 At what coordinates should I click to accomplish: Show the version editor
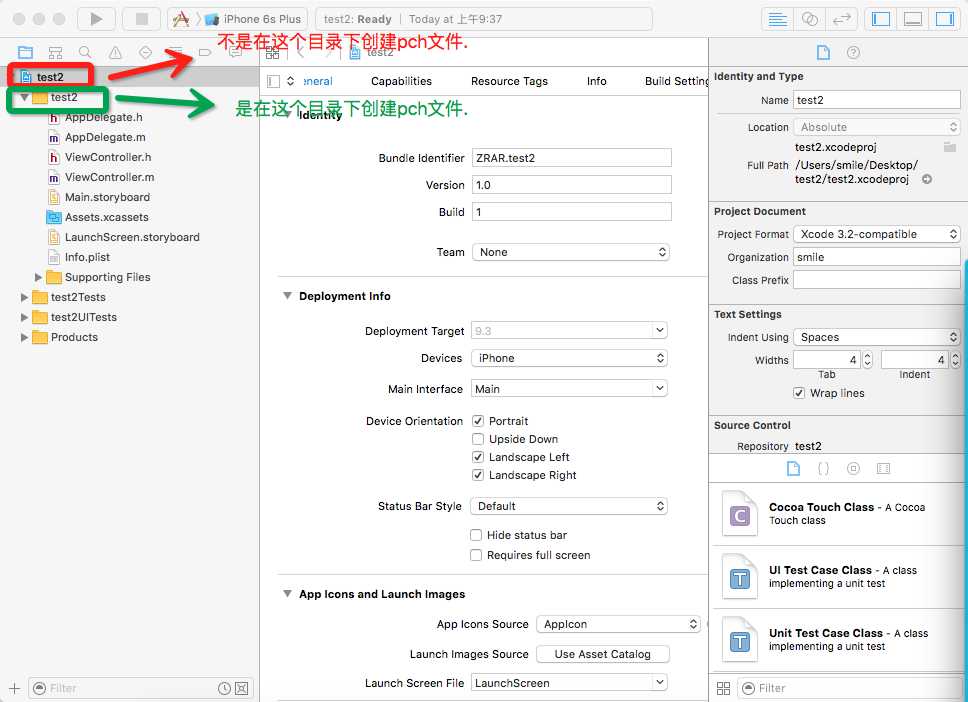click(x=841, y=19)
